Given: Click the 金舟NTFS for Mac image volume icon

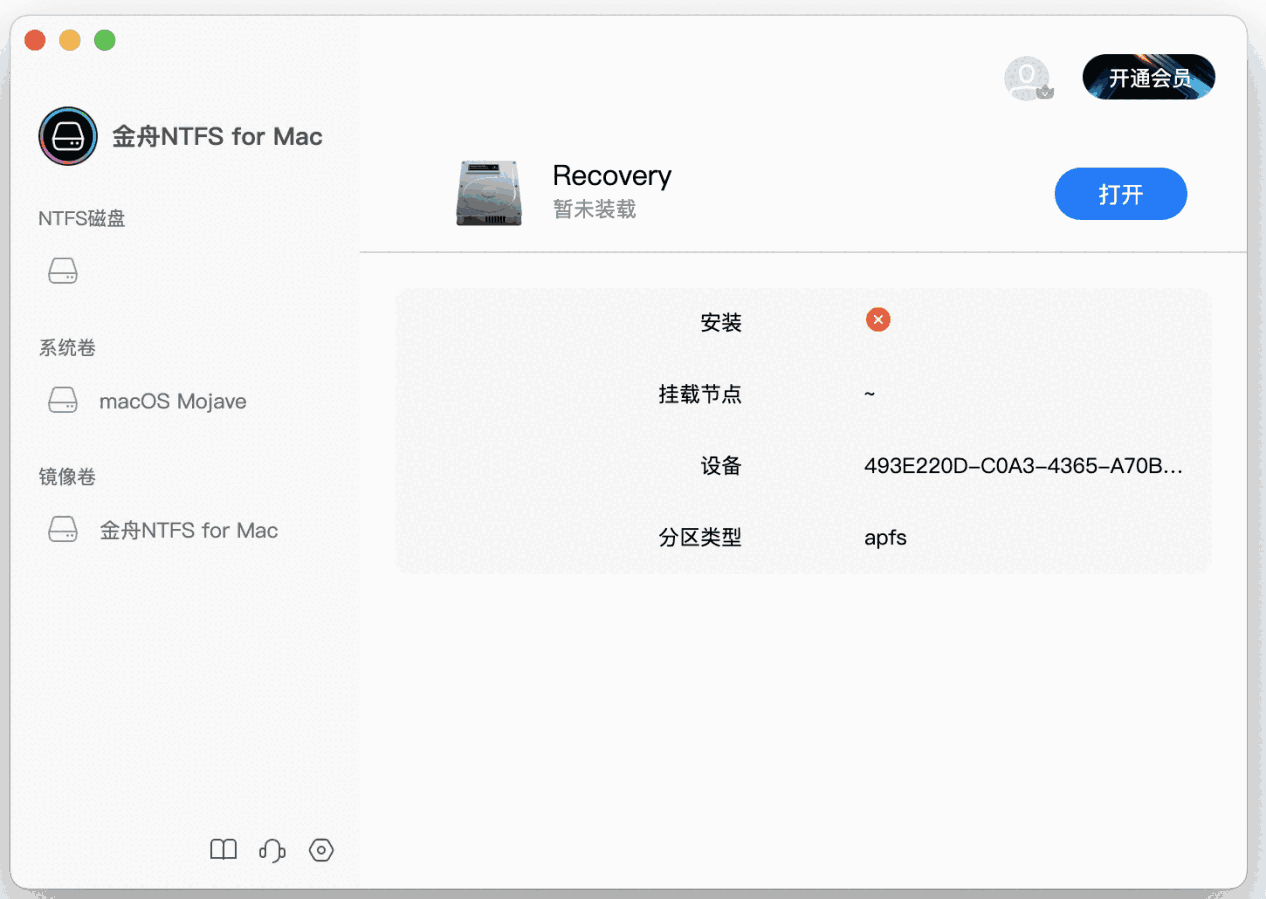Looking at the screenshot, I should click(63, 529).
